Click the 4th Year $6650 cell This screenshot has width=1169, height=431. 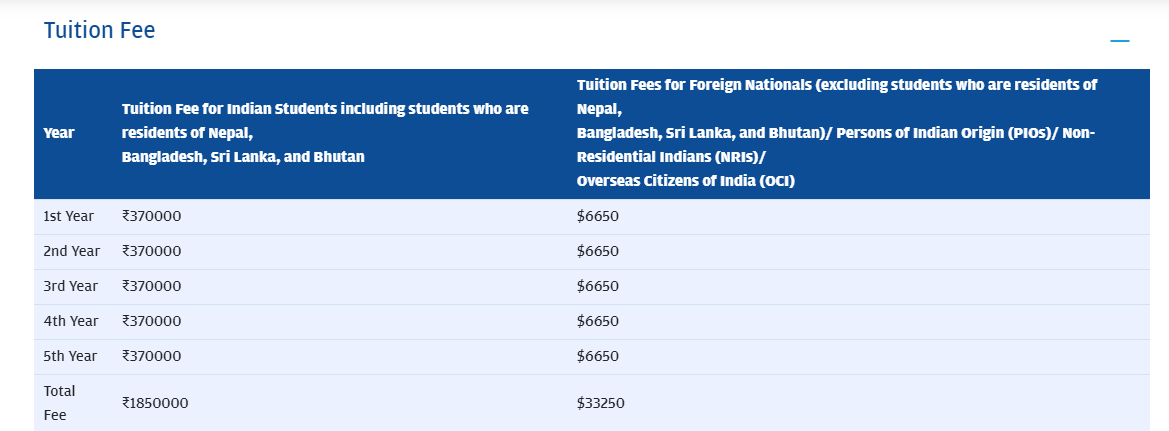[x=598, y=321]
